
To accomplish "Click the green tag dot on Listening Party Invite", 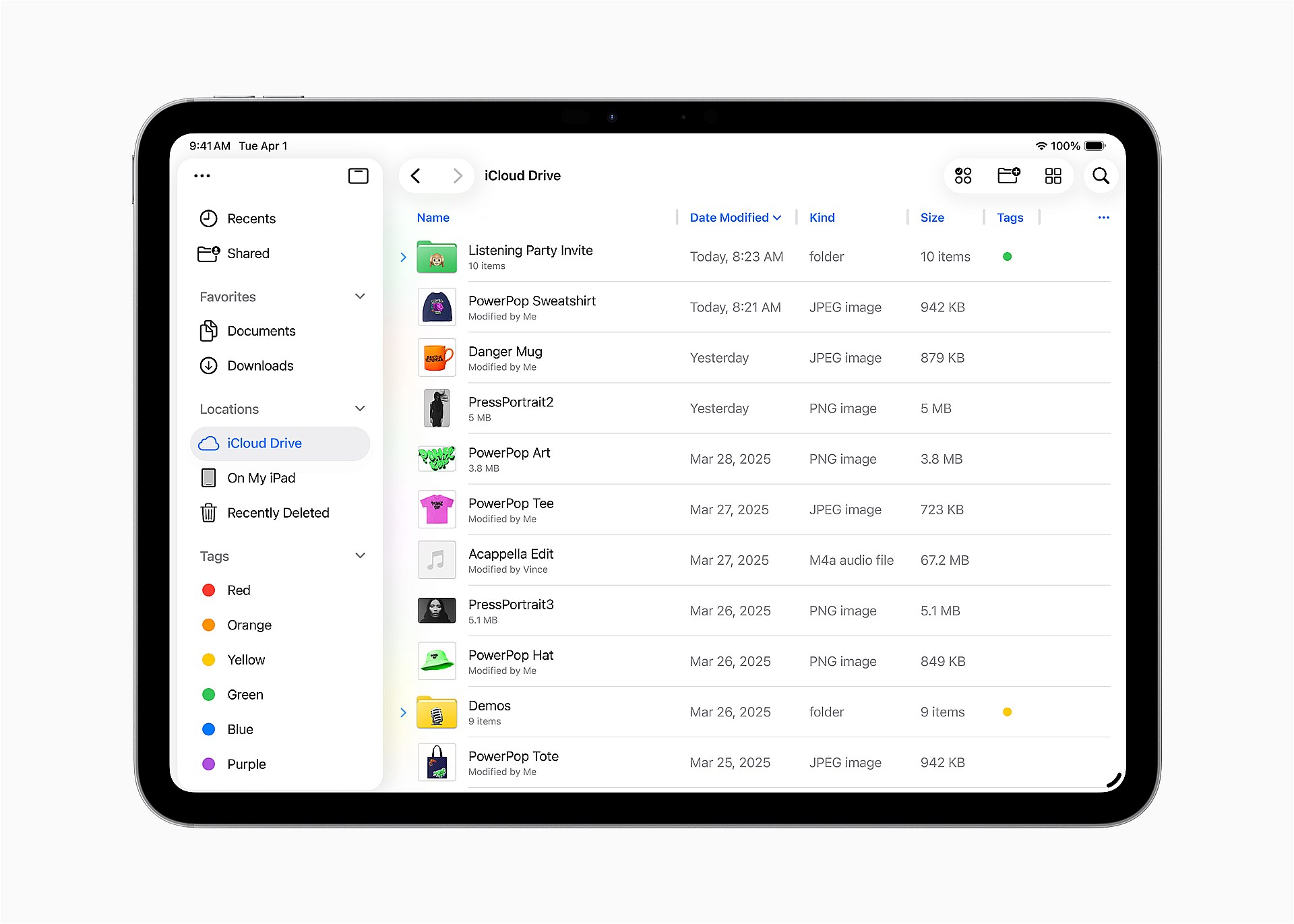I will pos(1007,257).
